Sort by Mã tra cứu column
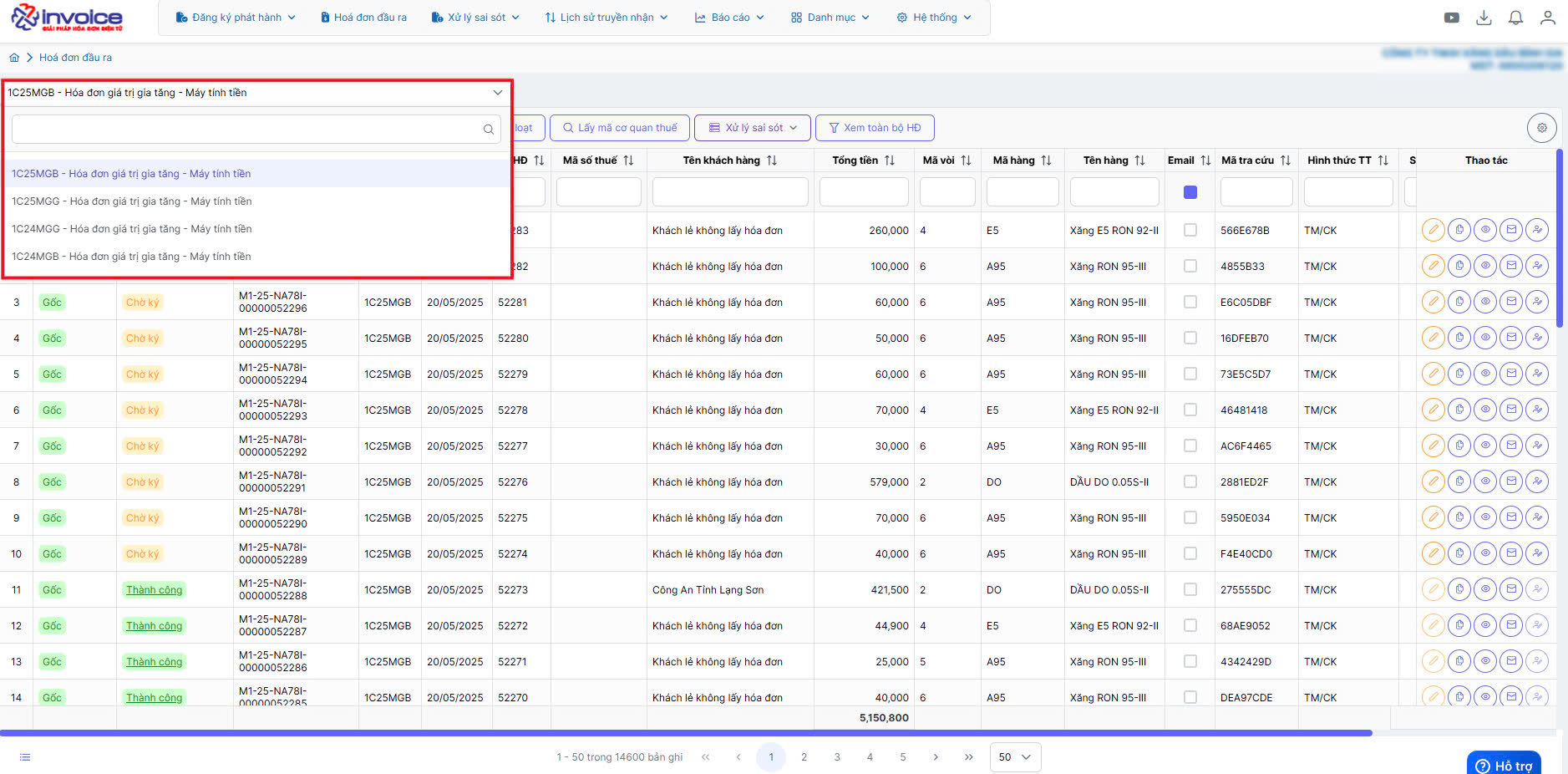This screenshot has height=774, width=1568. click(x=1286, y=160)
